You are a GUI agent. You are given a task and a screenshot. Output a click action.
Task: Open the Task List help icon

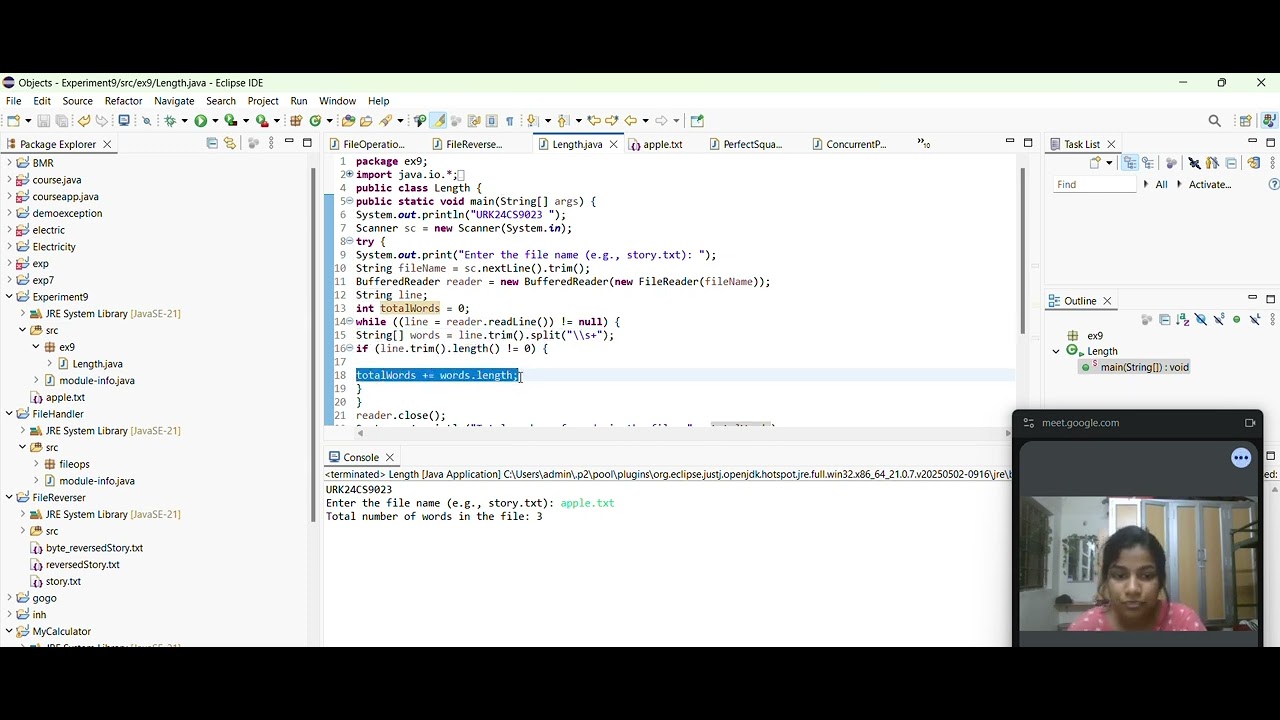pyautogui.click(x=1274, y=184)
